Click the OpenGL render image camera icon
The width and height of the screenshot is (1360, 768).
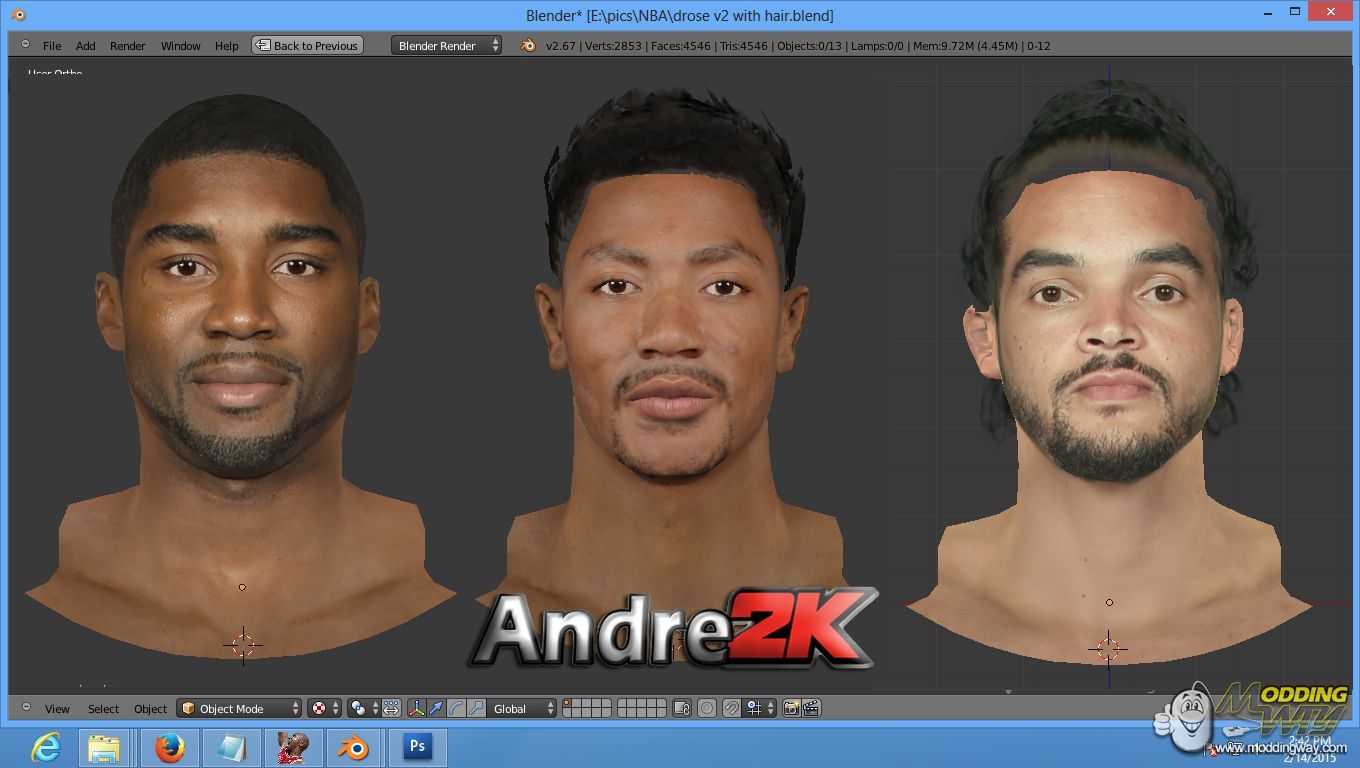[791, 708]
